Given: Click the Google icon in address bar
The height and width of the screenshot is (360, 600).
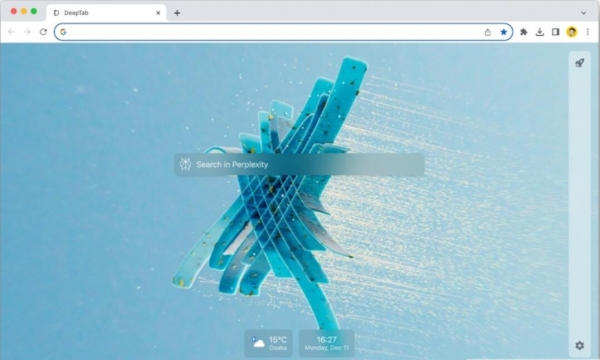Looking at the screenshot, I should pos(63,32).
